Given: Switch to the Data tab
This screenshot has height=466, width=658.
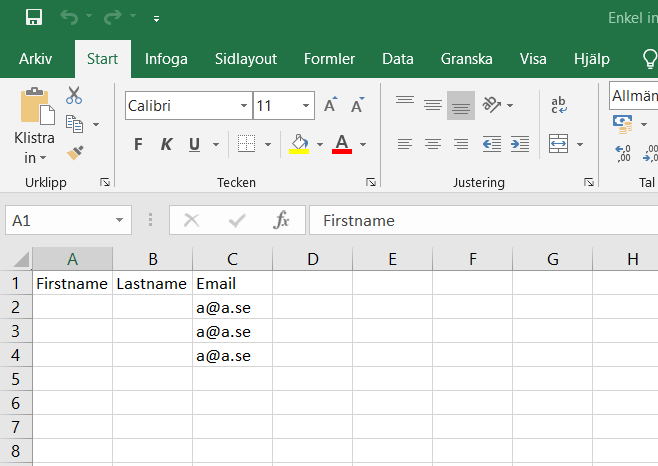Looking at the screenshot, I should point(398,59).
